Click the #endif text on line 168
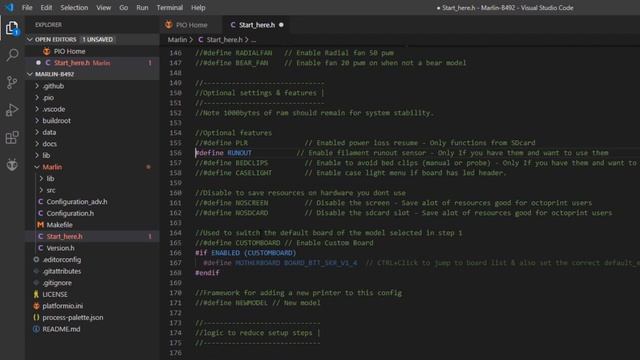Viewport: 640px width, 360px height. click(207, 273)
